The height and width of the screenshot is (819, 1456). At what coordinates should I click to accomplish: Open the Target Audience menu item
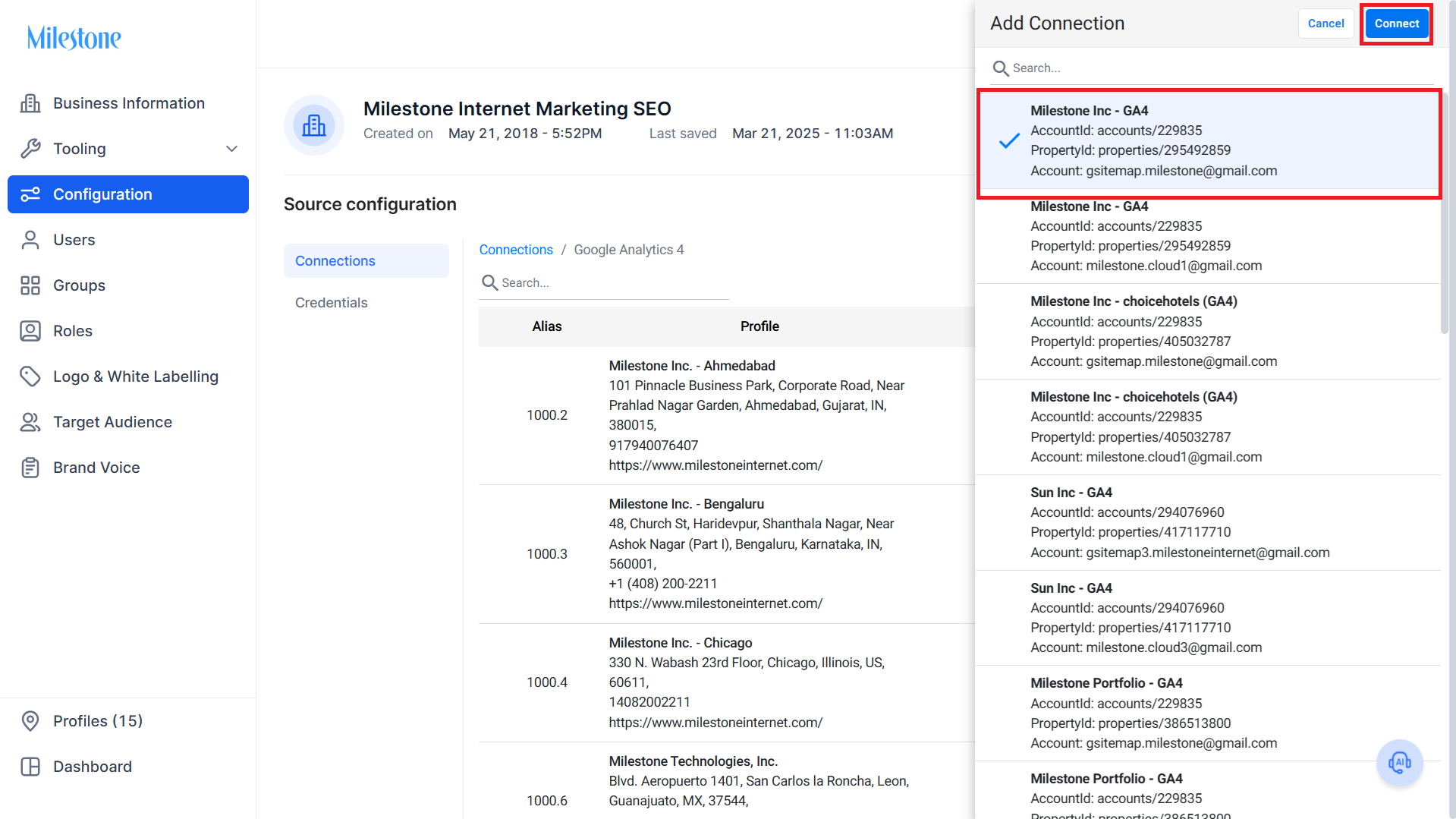(x=128, y=422)
